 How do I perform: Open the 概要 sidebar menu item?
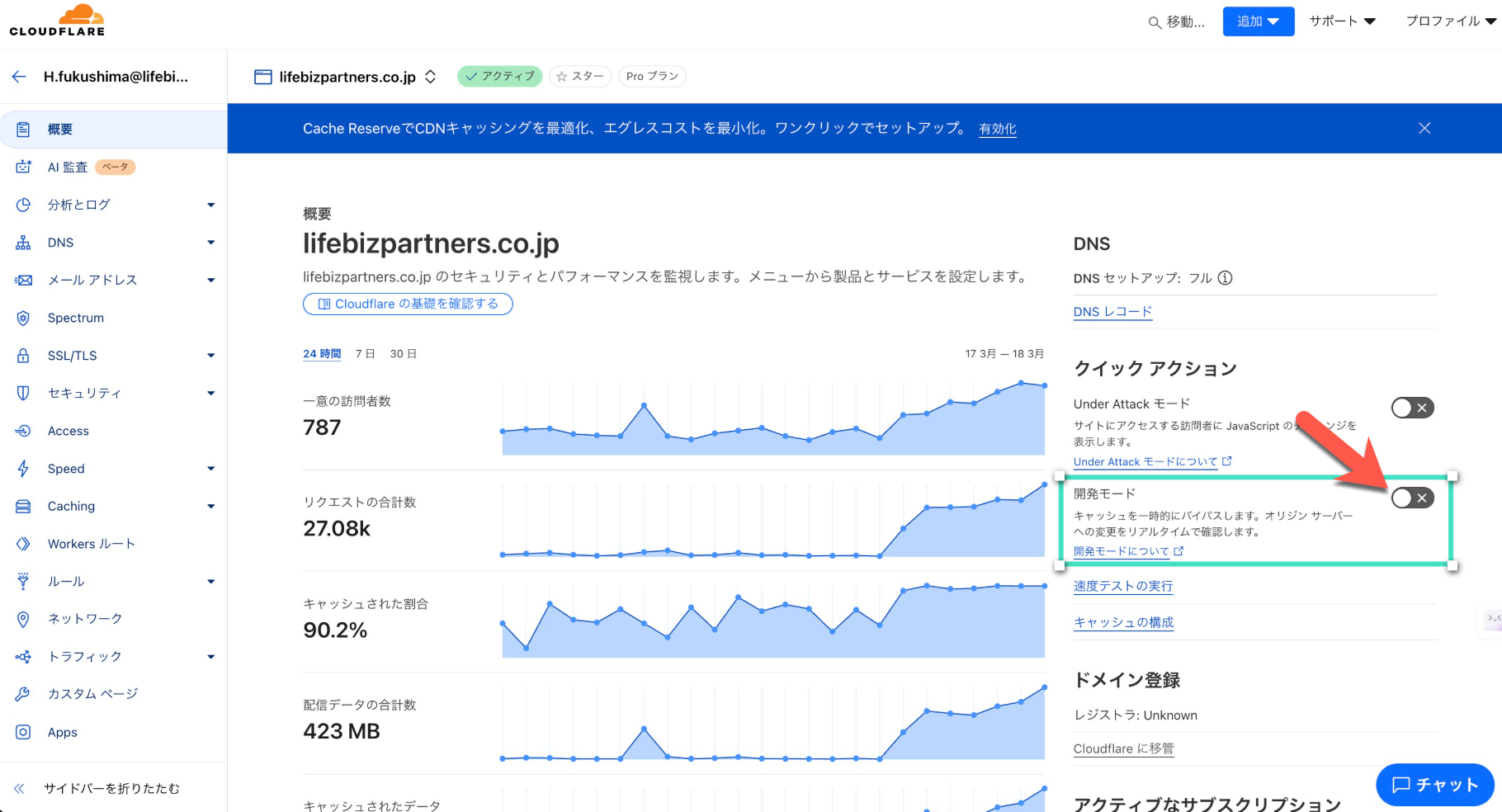click(113, 130)
